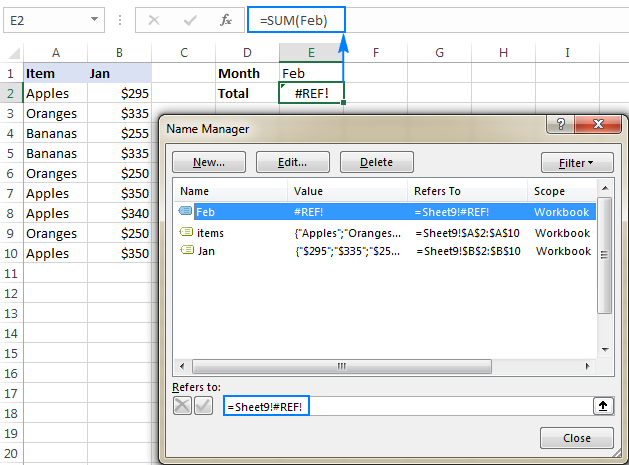Click the Edit... button
Viewport: 629px width, 465px height.
click(x=292, y=162)
